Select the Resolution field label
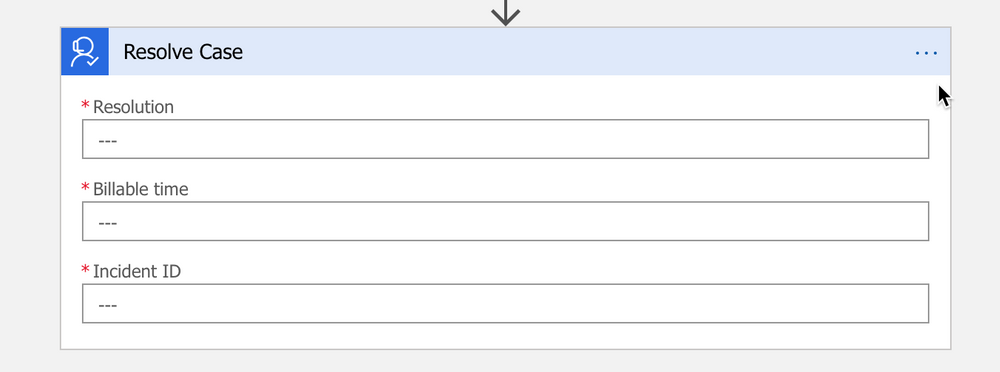Image resolution: width=1000 pixels, height=372 pixels. [x=133, y=107]
